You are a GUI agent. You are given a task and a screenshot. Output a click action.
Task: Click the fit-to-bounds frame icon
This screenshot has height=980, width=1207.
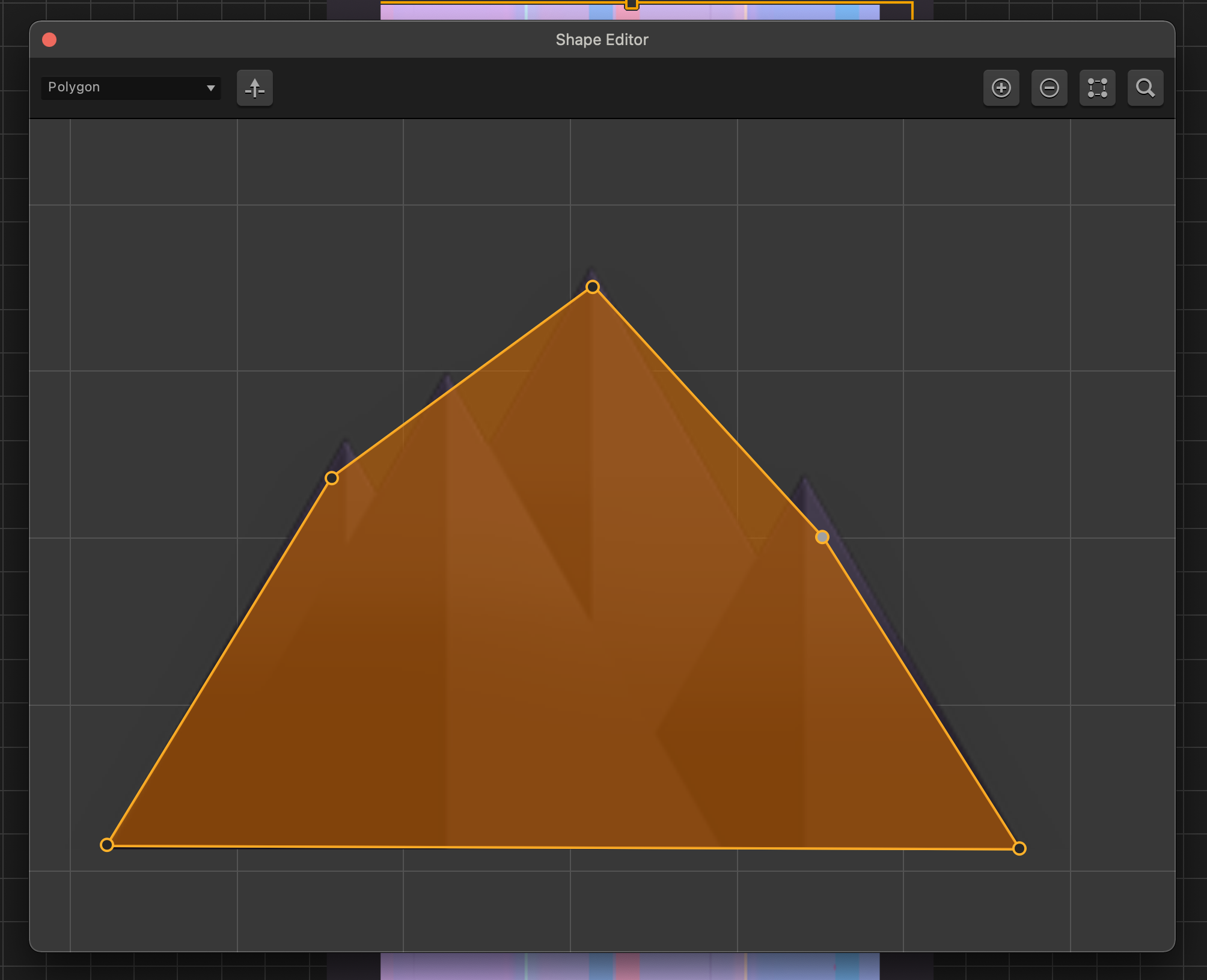[1097, 88]
